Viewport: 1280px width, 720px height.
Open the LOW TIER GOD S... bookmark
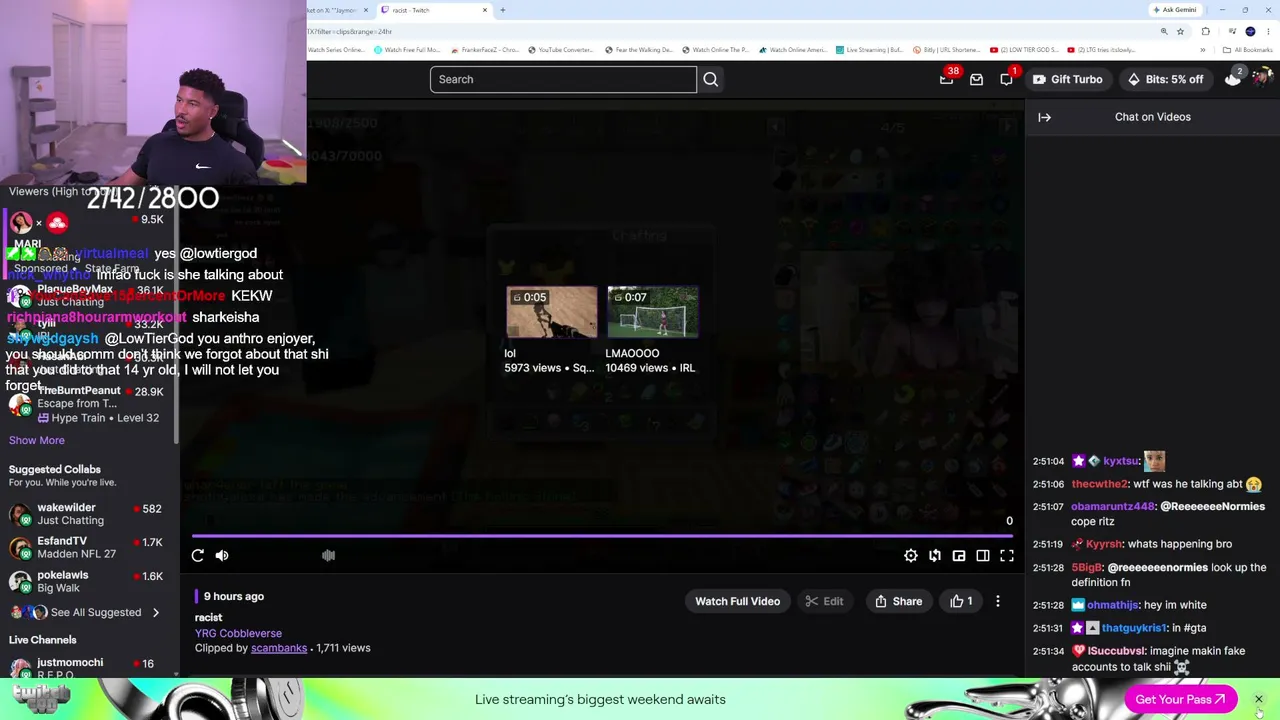click(1024, 50)
